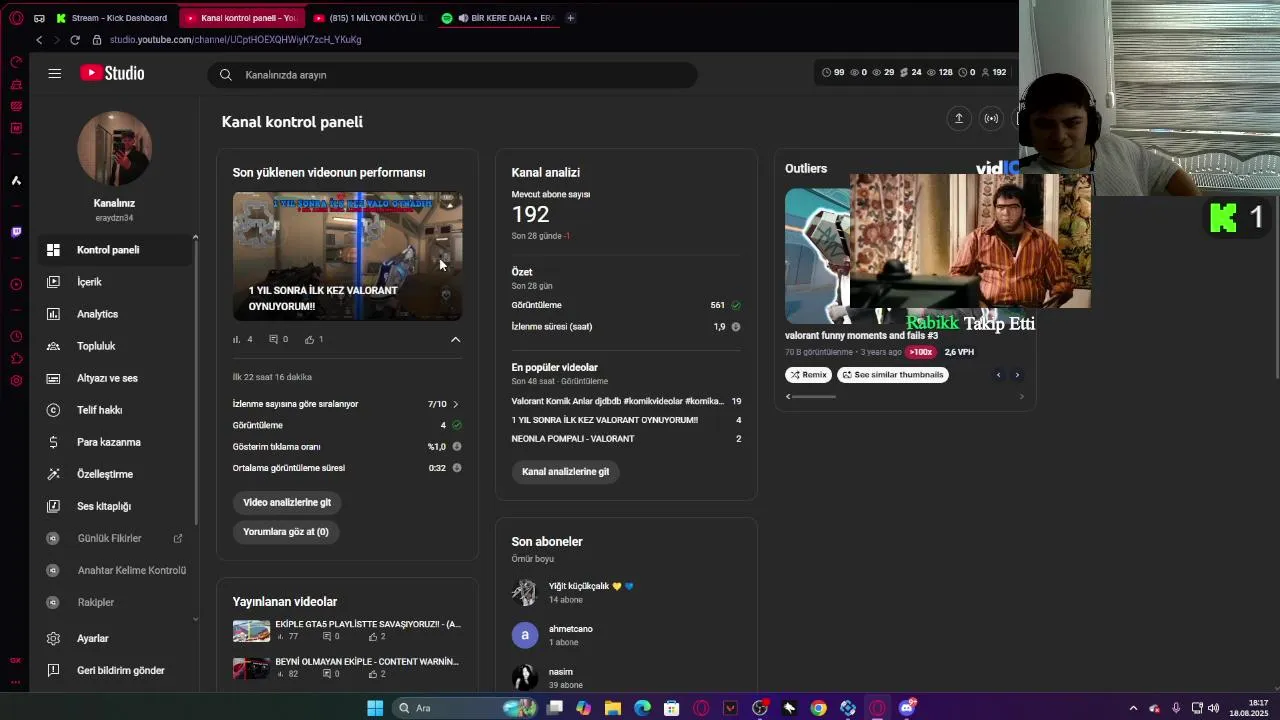Click the Para kazanma dollar icon
The image size is (1280, 720).
pyautogui.click(x=54, y=442)
